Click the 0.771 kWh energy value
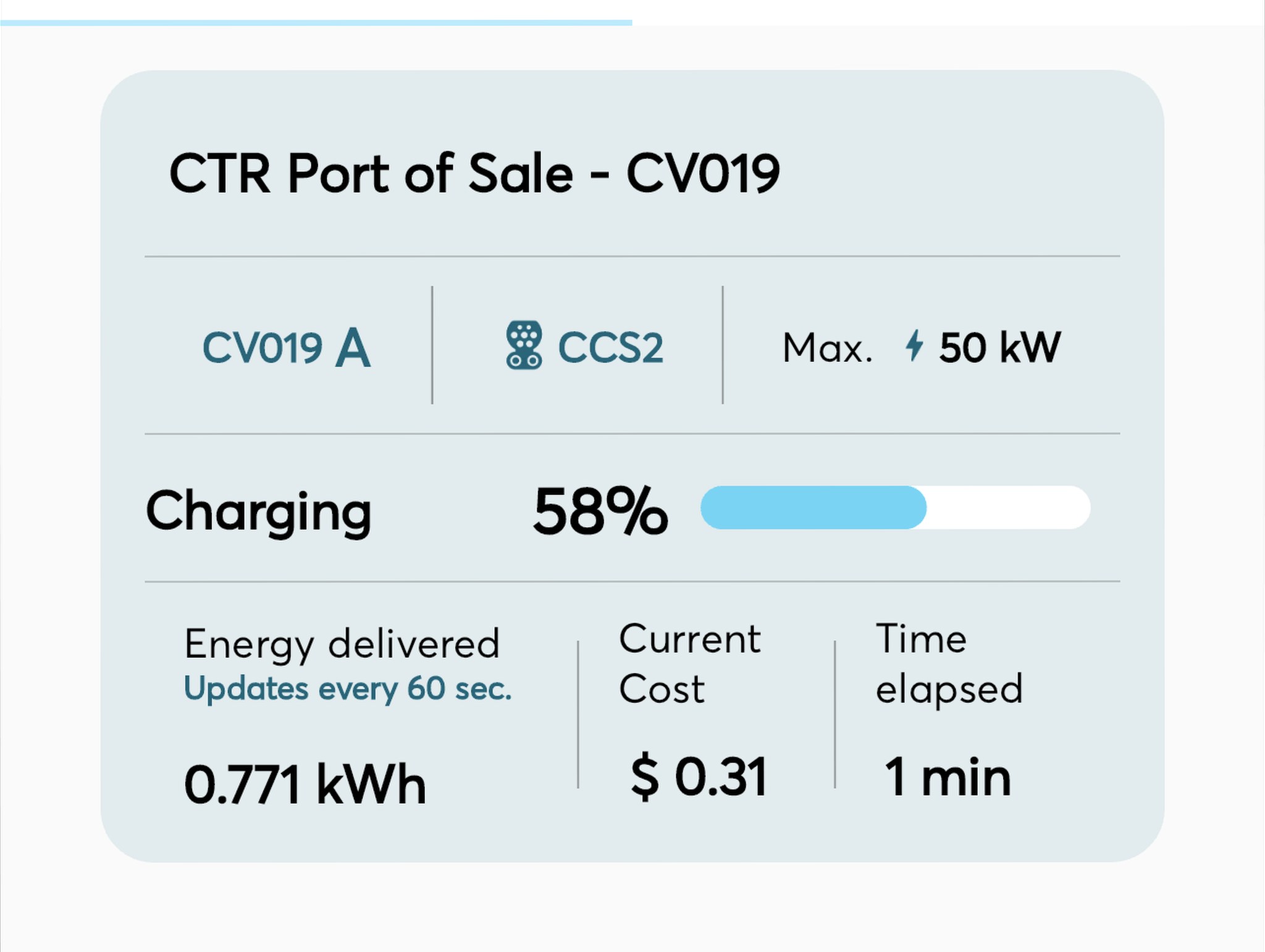Screen dimensions: 1265x952 pos(305,785)
